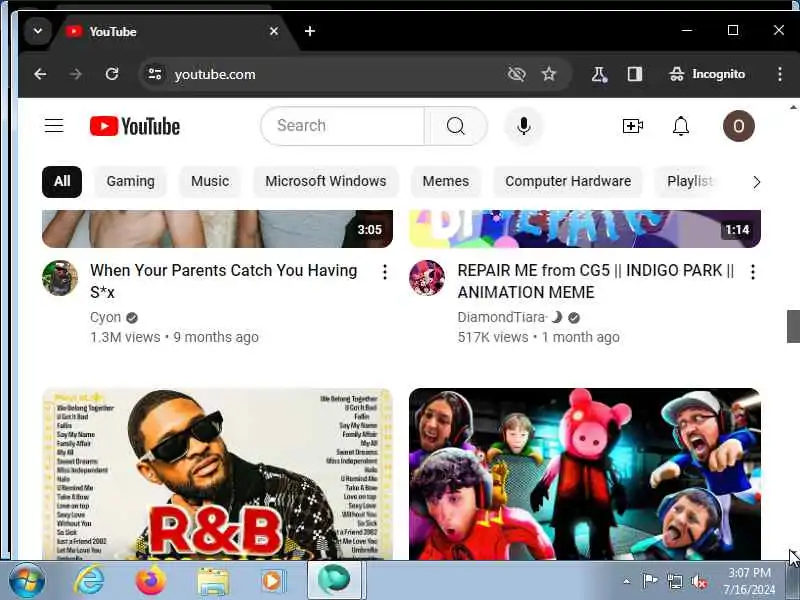Click the Incognito indicator
The width and height of the screenshot is (800, 600).
[x=707, y=74]
